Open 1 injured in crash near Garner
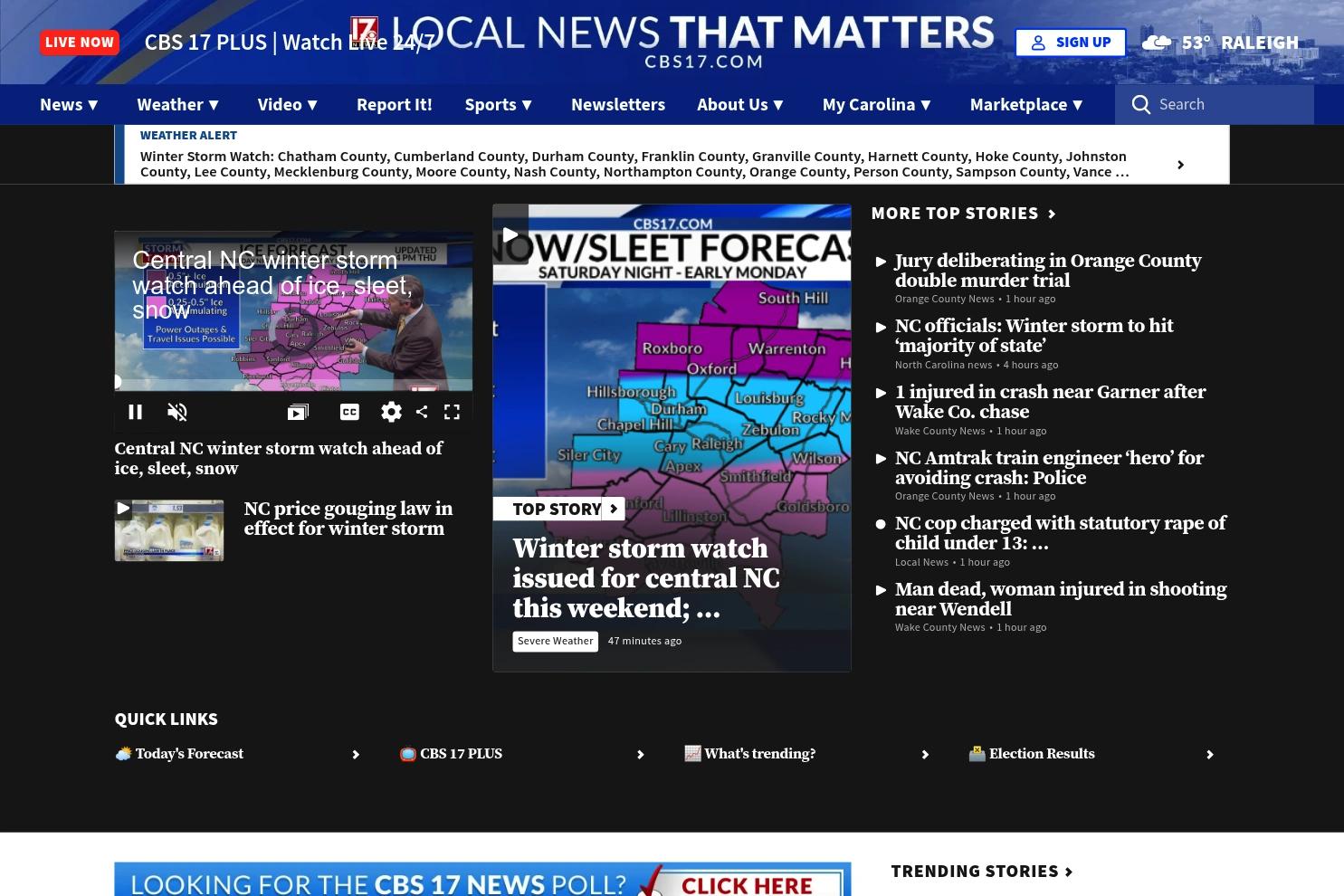This screenshot has height=896, width=1344. [1050, 402]
